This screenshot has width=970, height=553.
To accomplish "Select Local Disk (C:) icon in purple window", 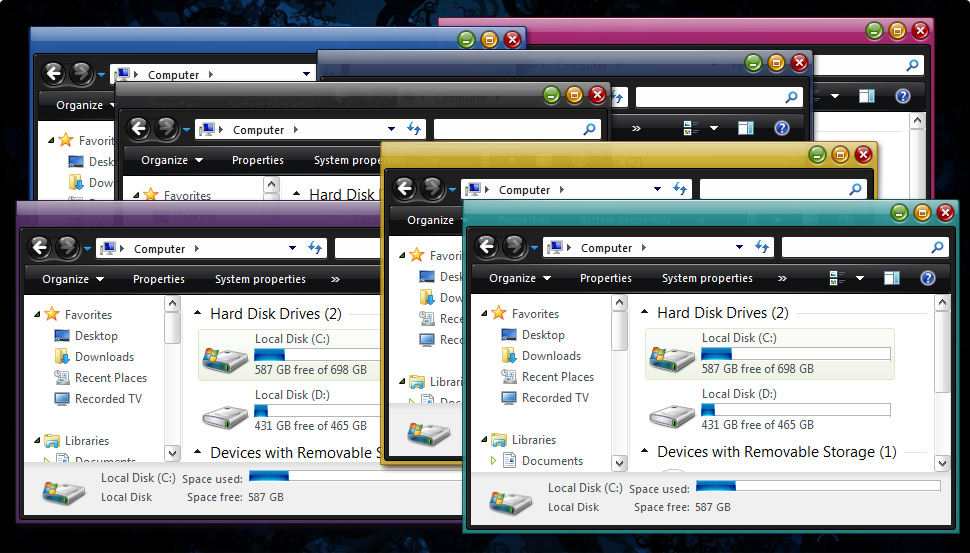I will click(x=225, y=359).
